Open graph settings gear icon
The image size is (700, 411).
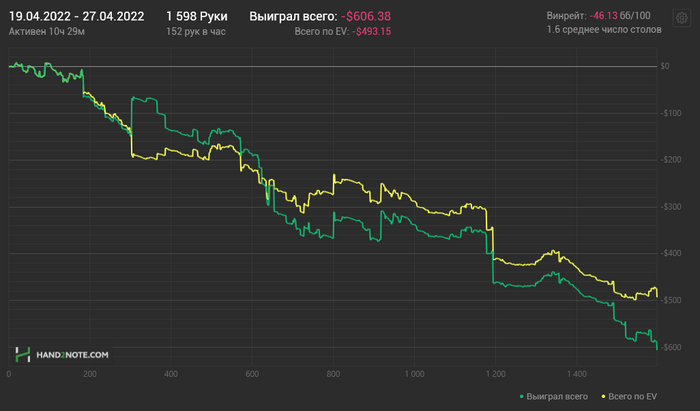681,18
